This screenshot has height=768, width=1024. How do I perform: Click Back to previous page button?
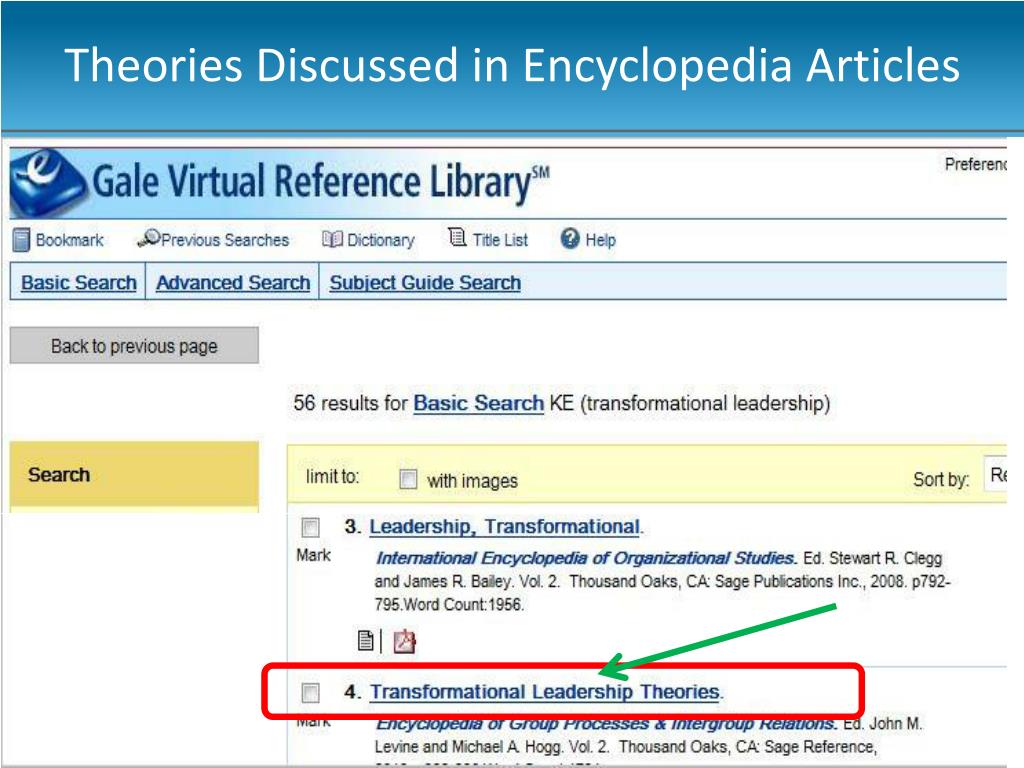[x=134, y=345]
